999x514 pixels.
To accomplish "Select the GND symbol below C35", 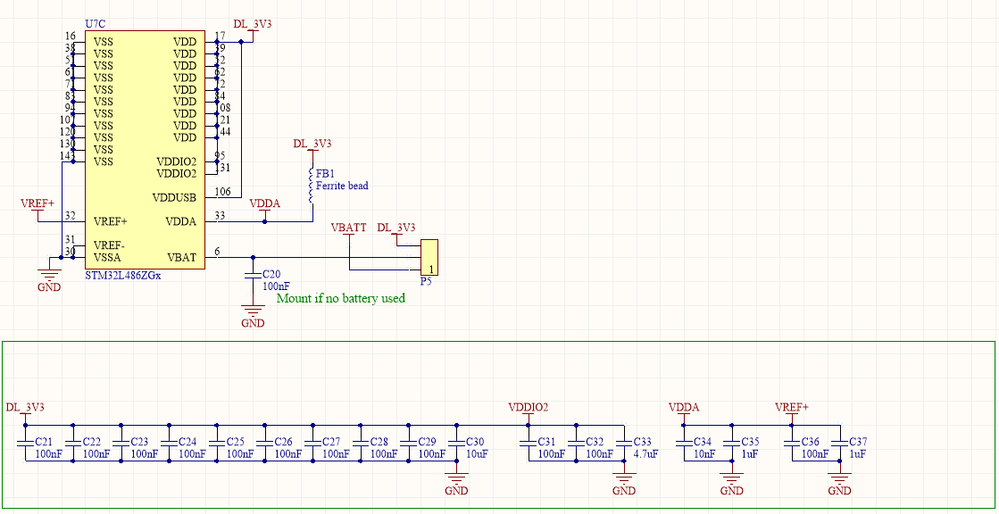I will 731,482.
